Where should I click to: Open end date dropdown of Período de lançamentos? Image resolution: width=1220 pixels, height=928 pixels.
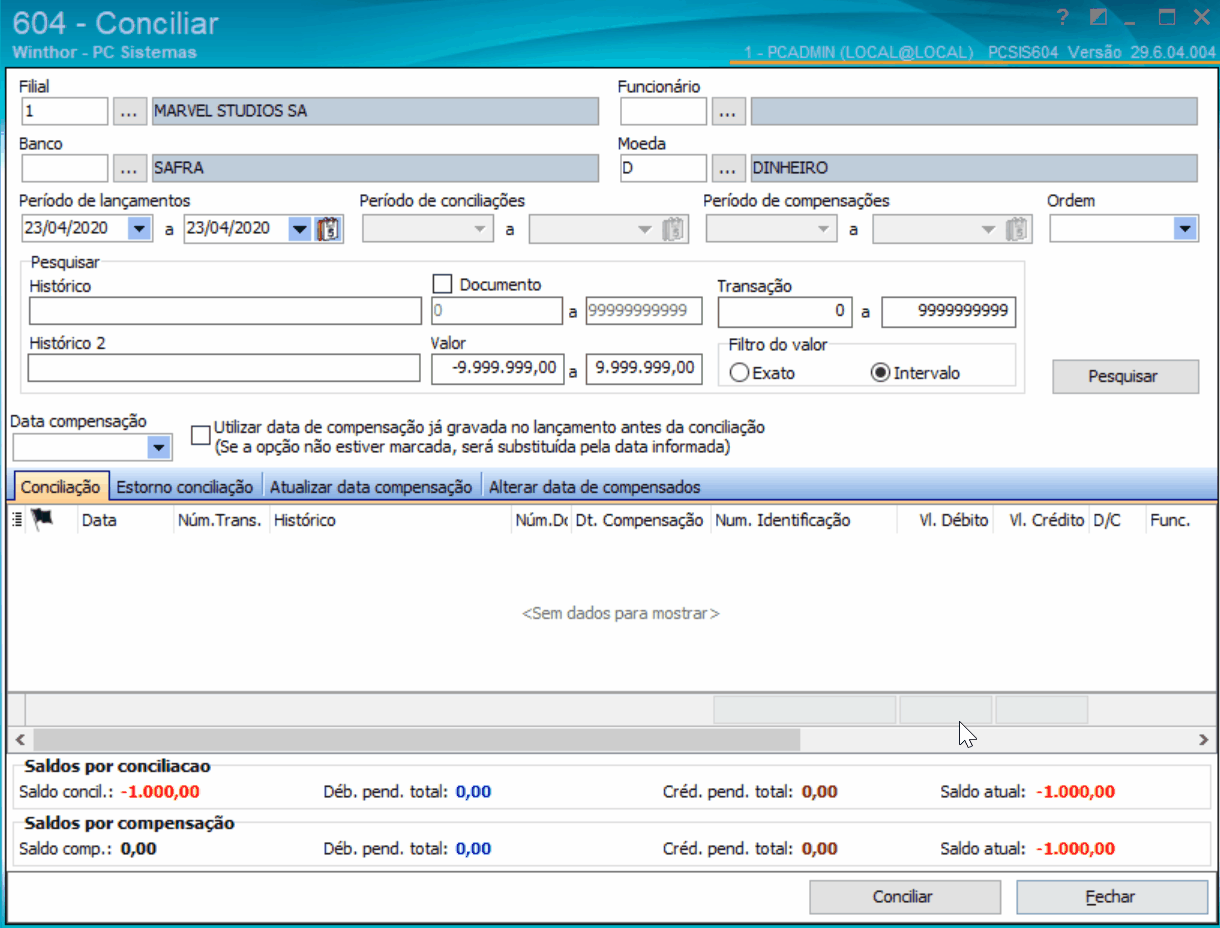[299, 229]
